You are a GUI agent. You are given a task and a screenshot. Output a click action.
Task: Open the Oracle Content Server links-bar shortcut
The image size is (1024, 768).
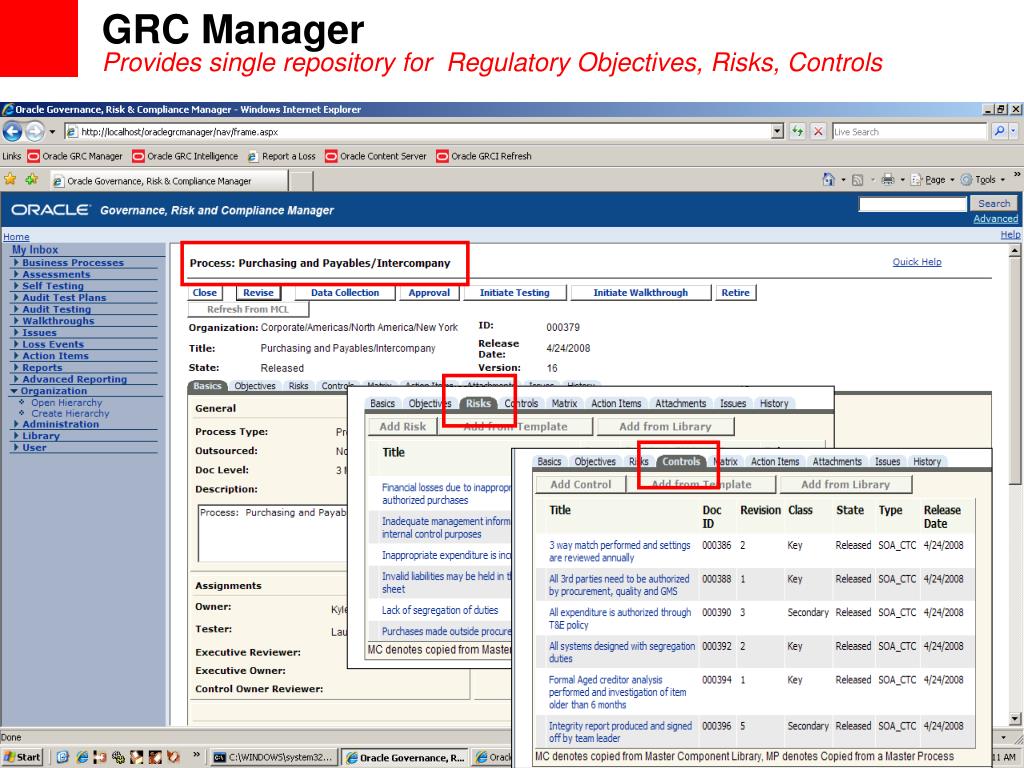point(376,156)
